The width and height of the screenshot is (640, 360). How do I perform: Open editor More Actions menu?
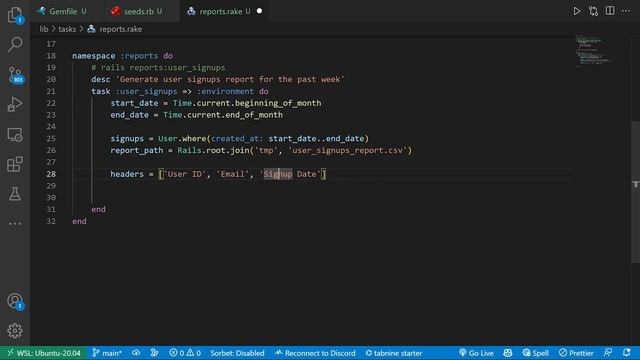[626, 11]
